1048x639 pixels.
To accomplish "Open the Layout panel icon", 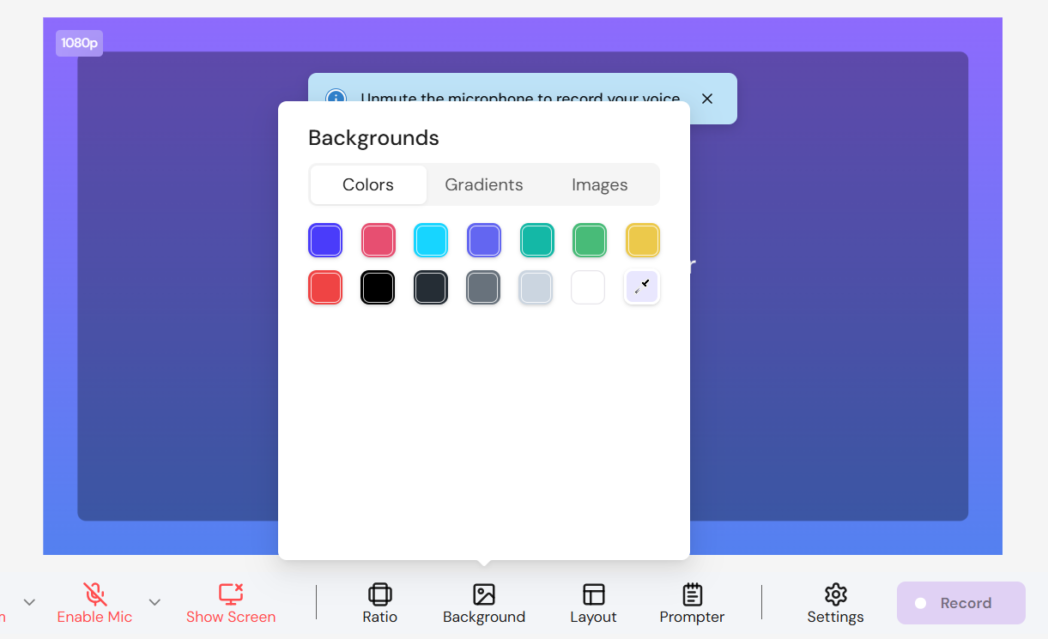I will coord(593,592).
